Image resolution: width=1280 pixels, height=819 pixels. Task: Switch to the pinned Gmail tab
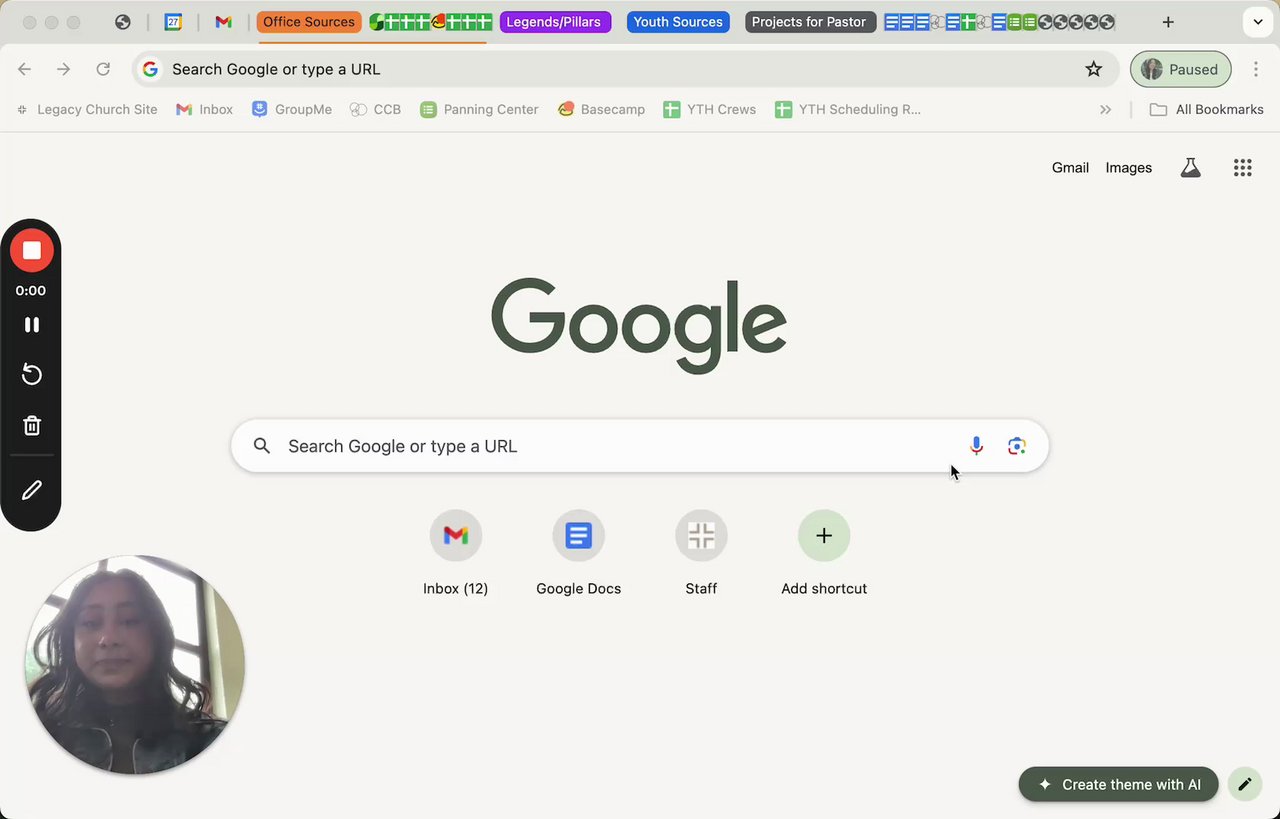[223, 22]
